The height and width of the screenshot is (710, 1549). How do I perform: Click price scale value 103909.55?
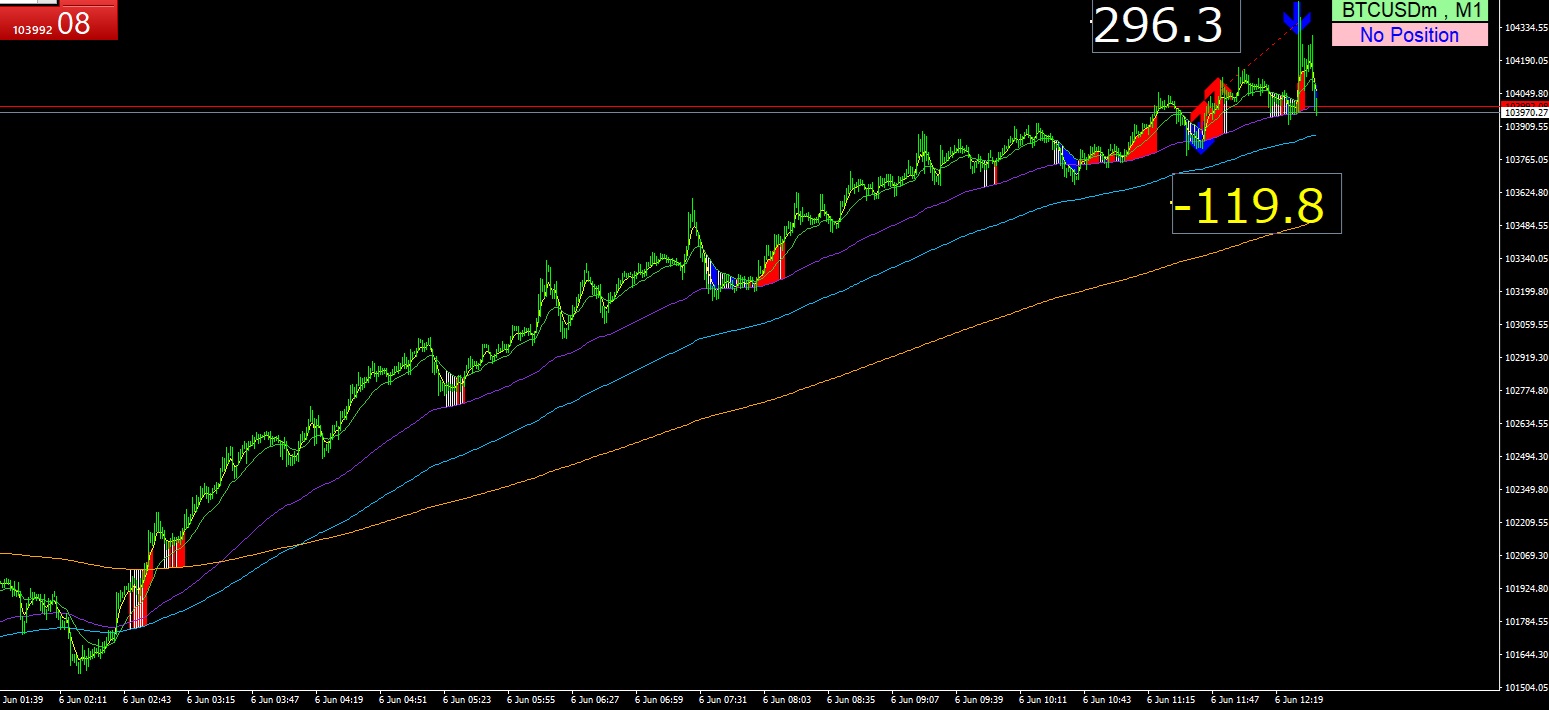[1526, 126]
